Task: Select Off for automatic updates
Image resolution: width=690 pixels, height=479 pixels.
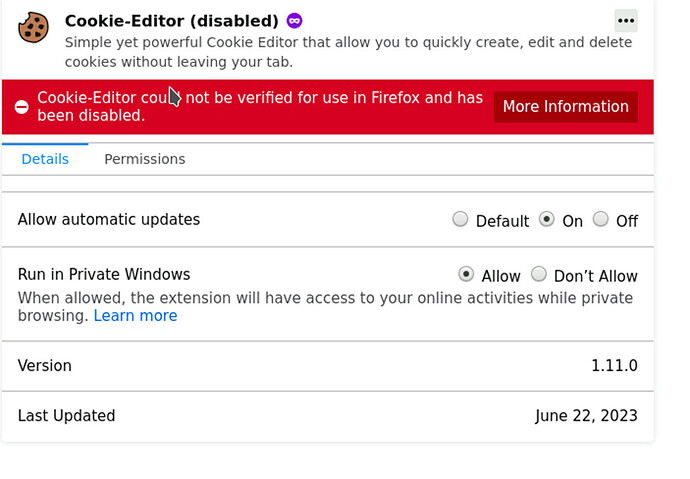Action: pos(601,220)
